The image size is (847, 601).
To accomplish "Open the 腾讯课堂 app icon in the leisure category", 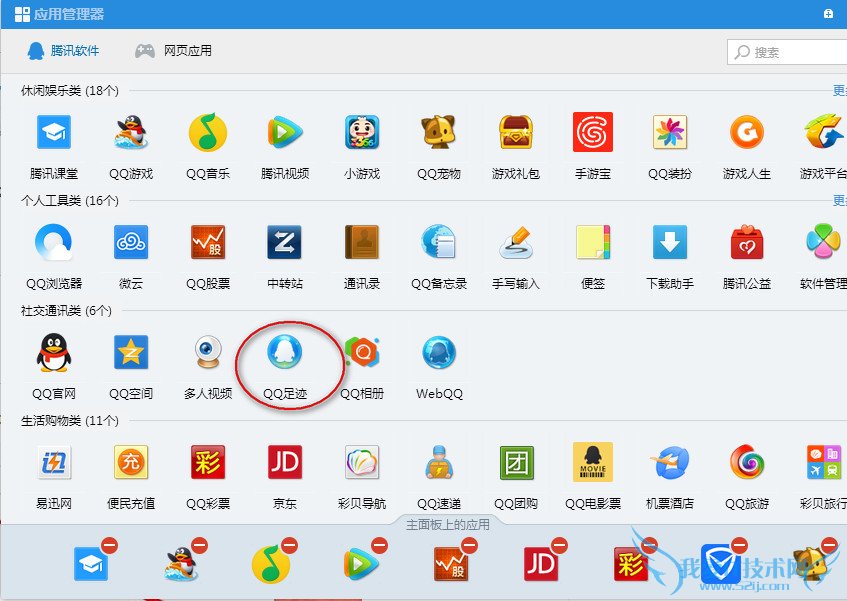I will 53,132.
